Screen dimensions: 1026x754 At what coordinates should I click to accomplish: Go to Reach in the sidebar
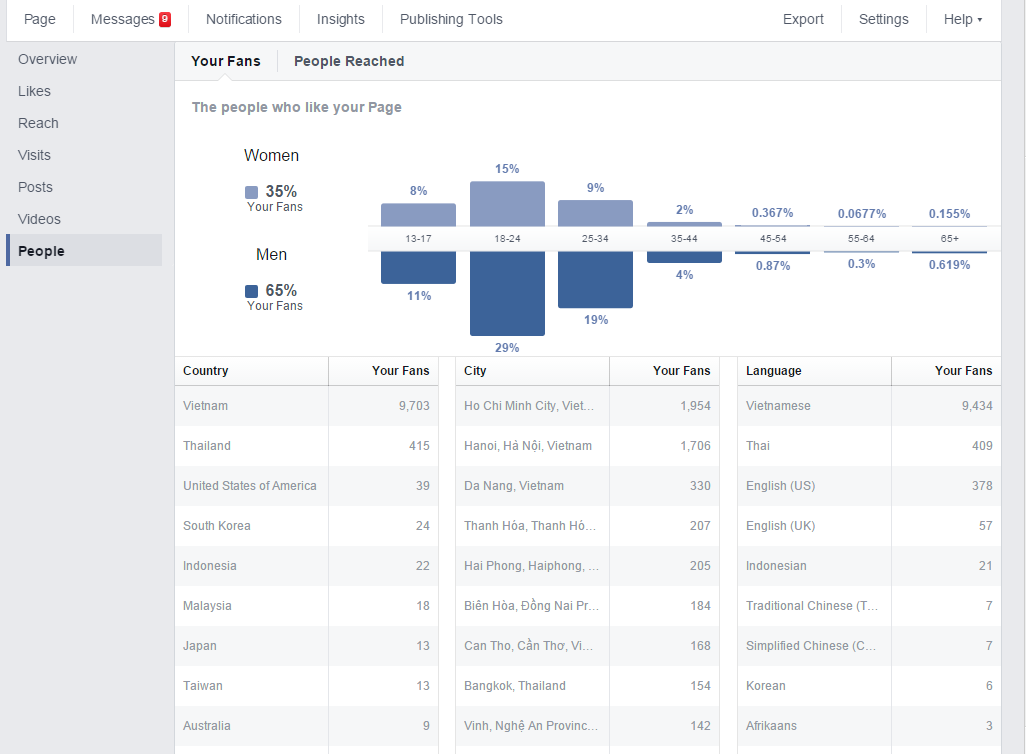pyautogui.click(x=38, y=123)
